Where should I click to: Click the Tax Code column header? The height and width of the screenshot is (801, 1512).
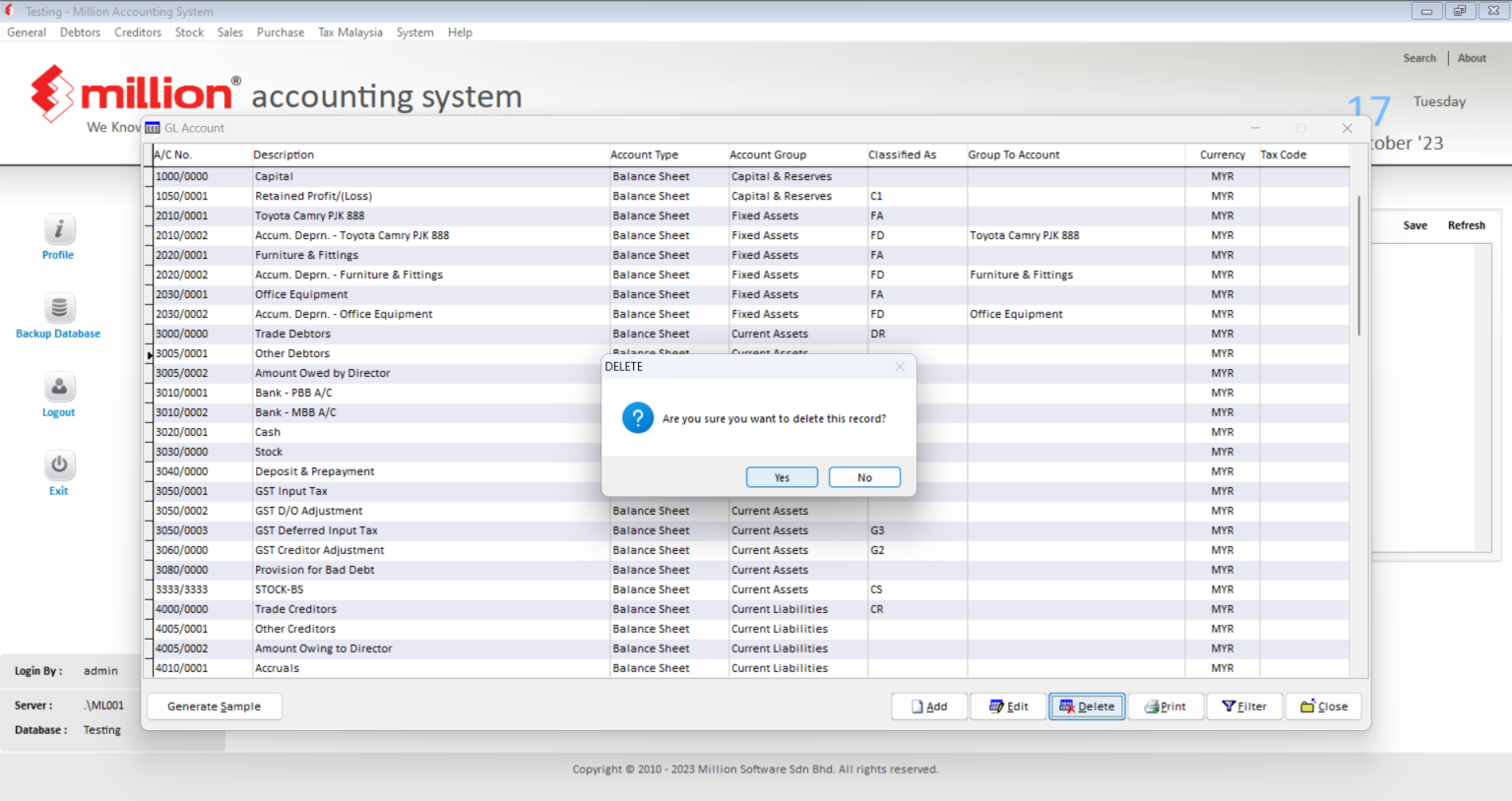click(1303, 154)
